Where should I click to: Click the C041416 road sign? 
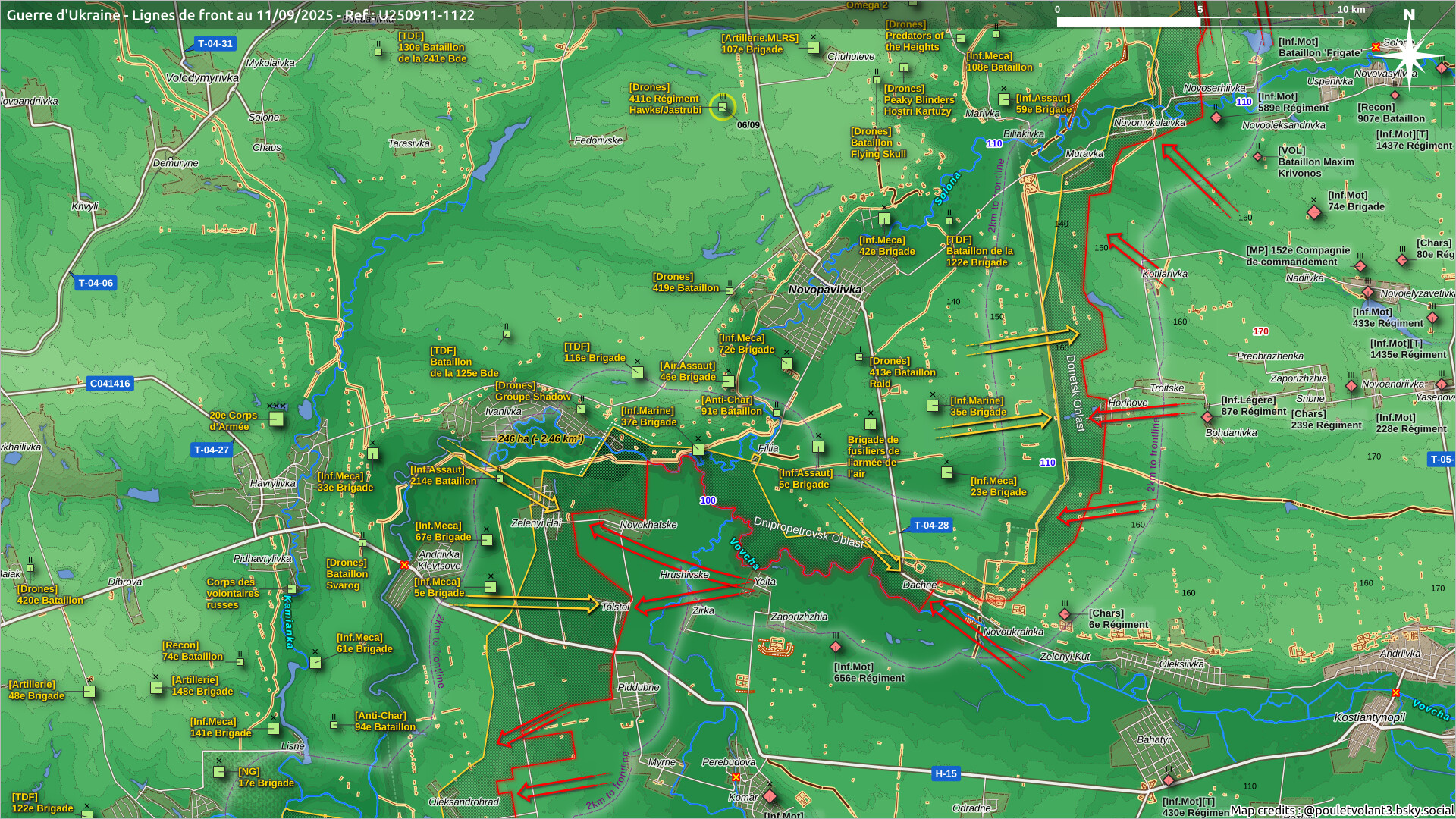pos(110,384)
